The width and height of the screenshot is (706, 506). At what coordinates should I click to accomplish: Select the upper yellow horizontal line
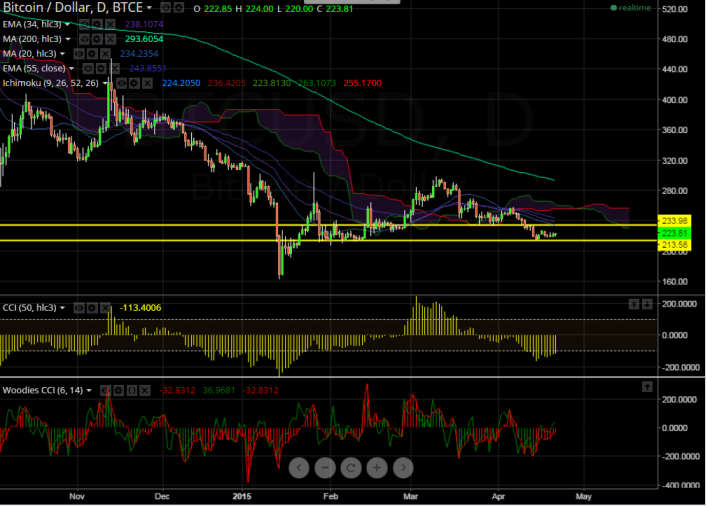329,225
